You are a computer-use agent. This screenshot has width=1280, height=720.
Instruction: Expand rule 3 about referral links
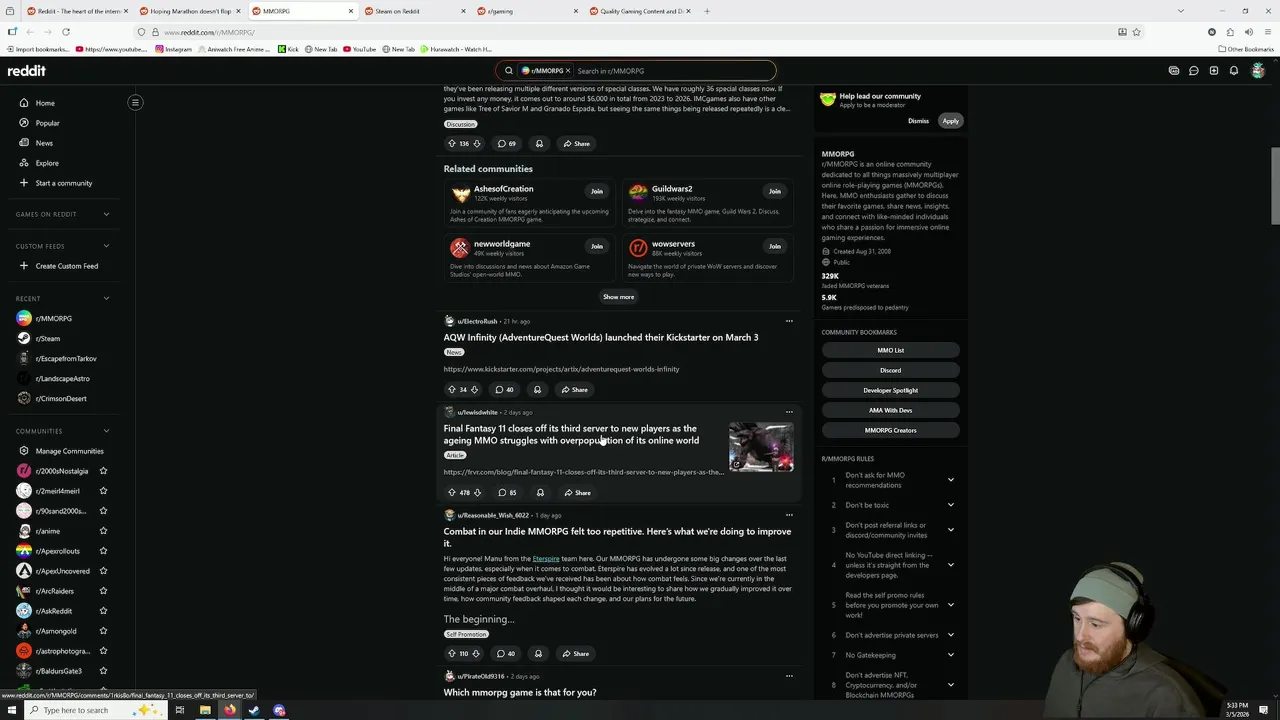(950, 530)
